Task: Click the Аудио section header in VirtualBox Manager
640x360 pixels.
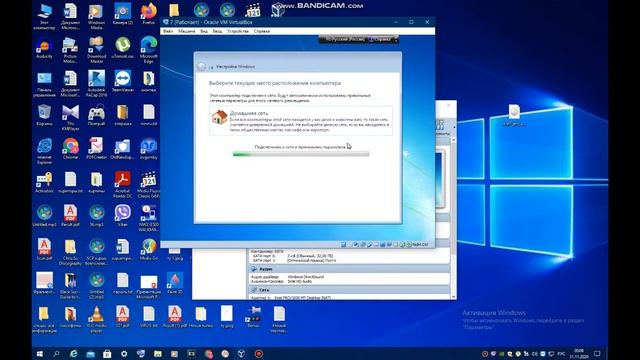Action: [349, 269]
